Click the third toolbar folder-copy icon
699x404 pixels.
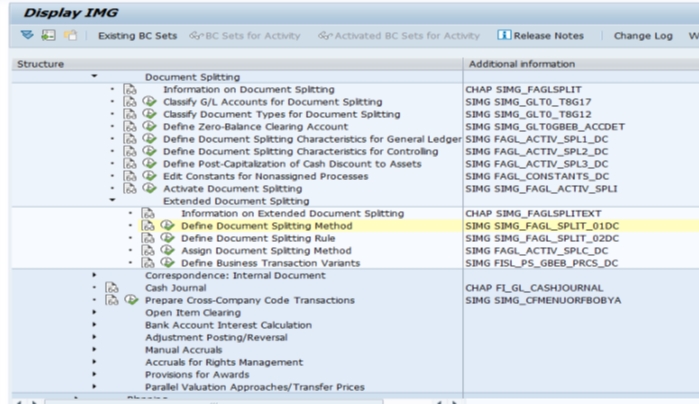coord(70,35)
